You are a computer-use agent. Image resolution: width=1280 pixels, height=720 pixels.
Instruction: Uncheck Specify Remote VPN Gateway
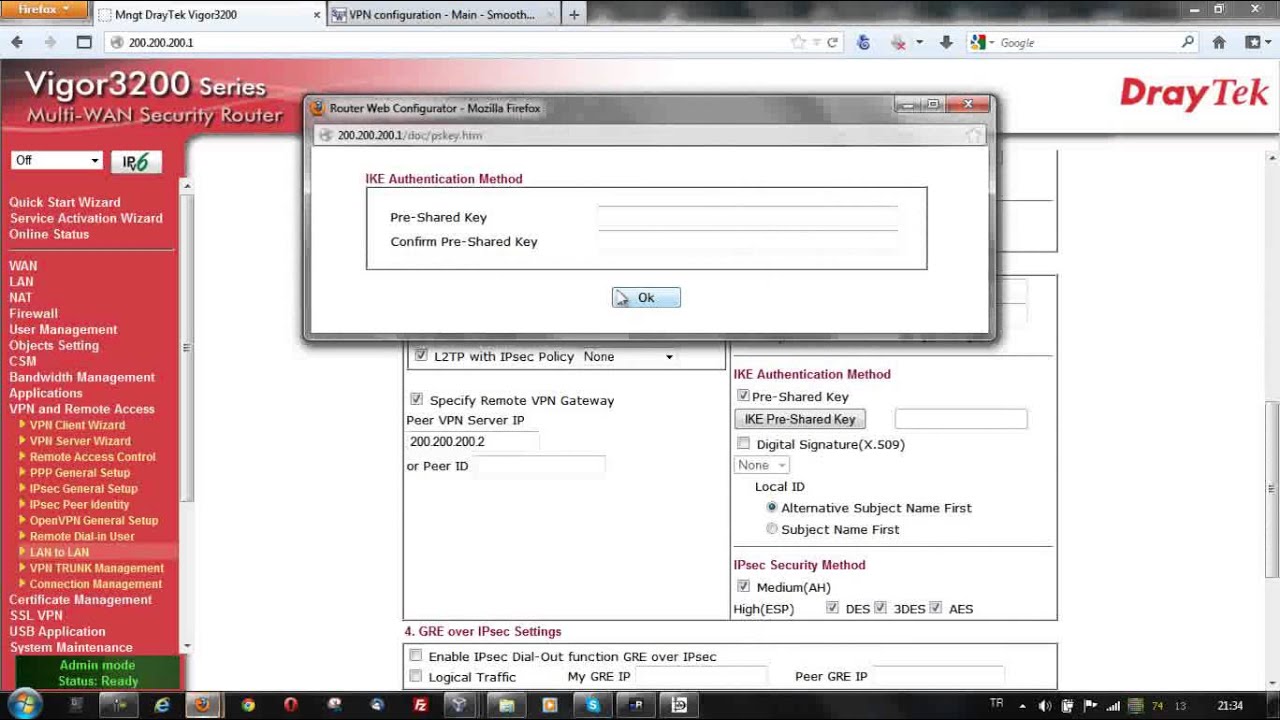click(x=416, y=399)
